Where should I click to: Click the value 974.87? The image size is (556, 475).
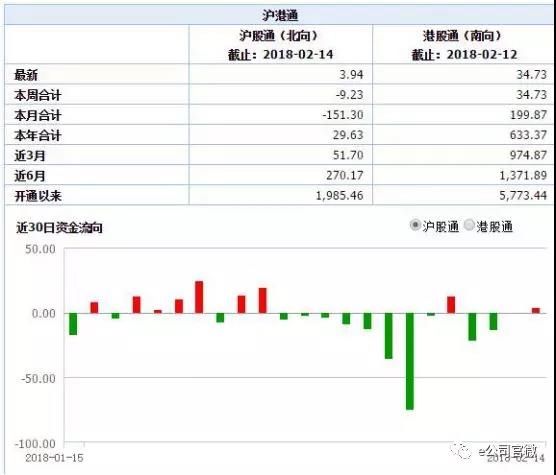tap(528, 155)
